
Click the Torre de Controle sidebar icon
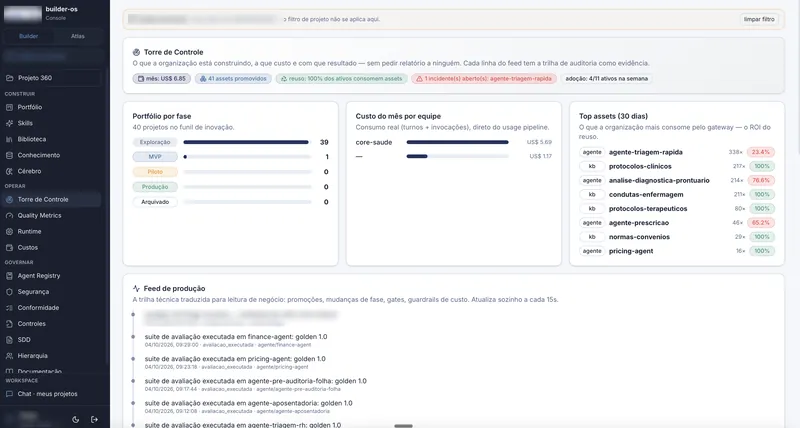coord(9,199)
